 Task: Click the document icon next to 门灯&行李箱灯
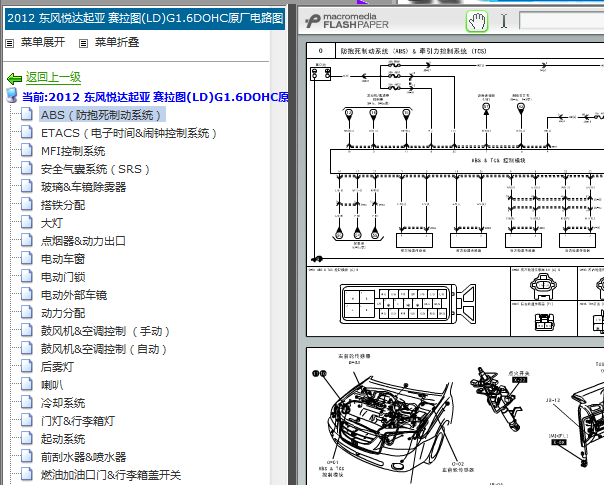[x=27, y=420]
